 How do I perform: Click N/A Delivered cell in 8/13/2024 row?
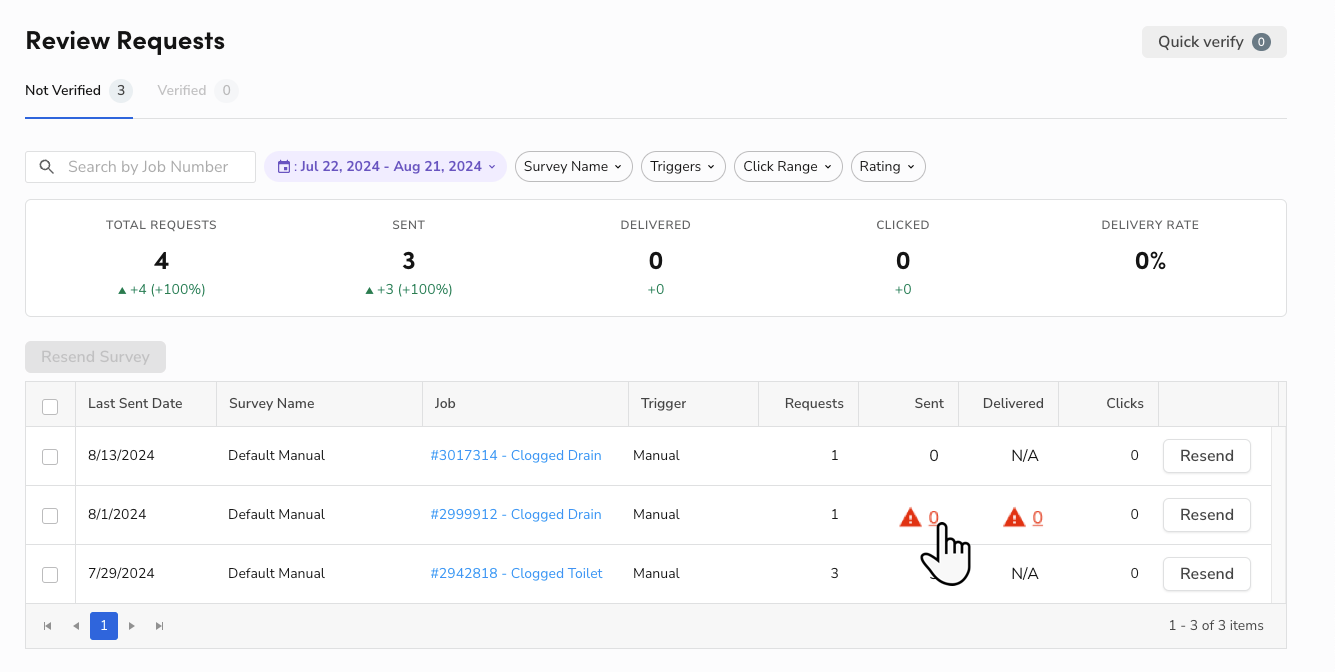1025,456
